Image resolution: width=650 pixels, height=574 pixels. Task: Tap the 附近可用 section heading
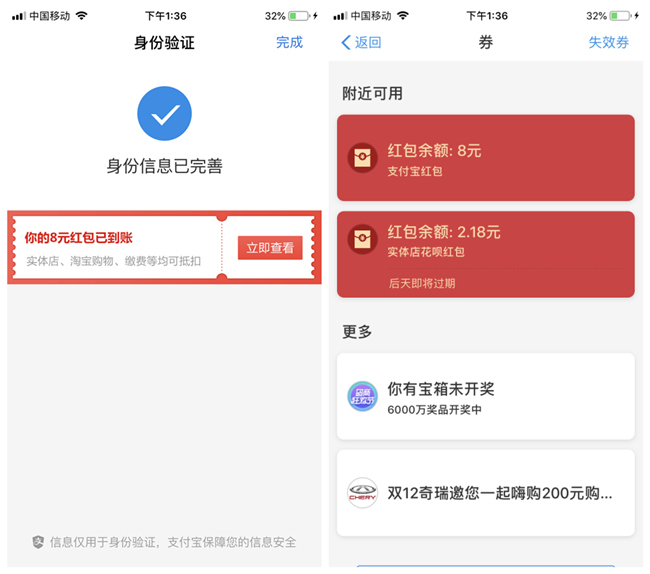point(372,93)
